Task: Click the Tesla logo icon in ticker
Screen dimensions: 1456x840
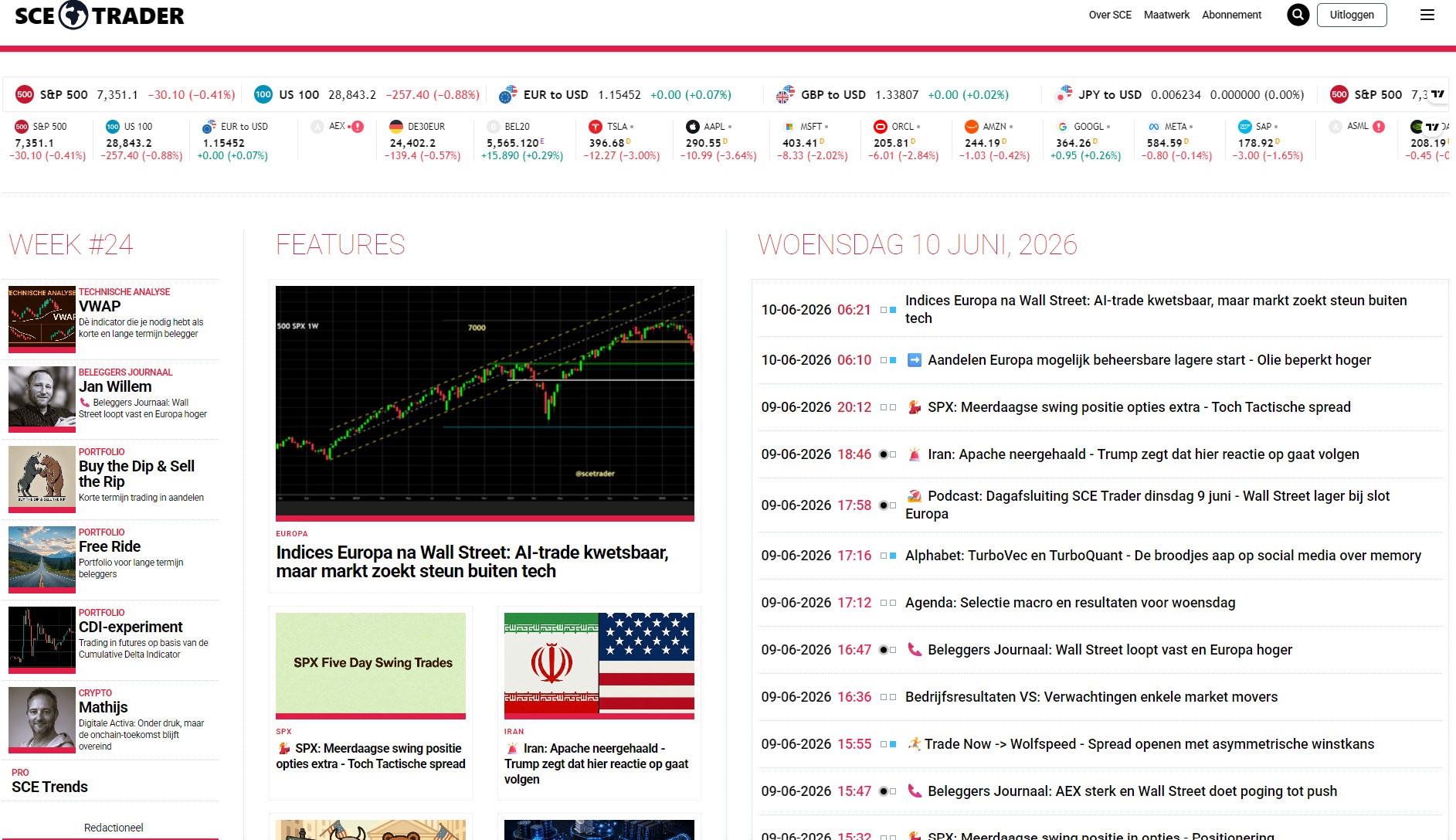Action: (595, 127)
